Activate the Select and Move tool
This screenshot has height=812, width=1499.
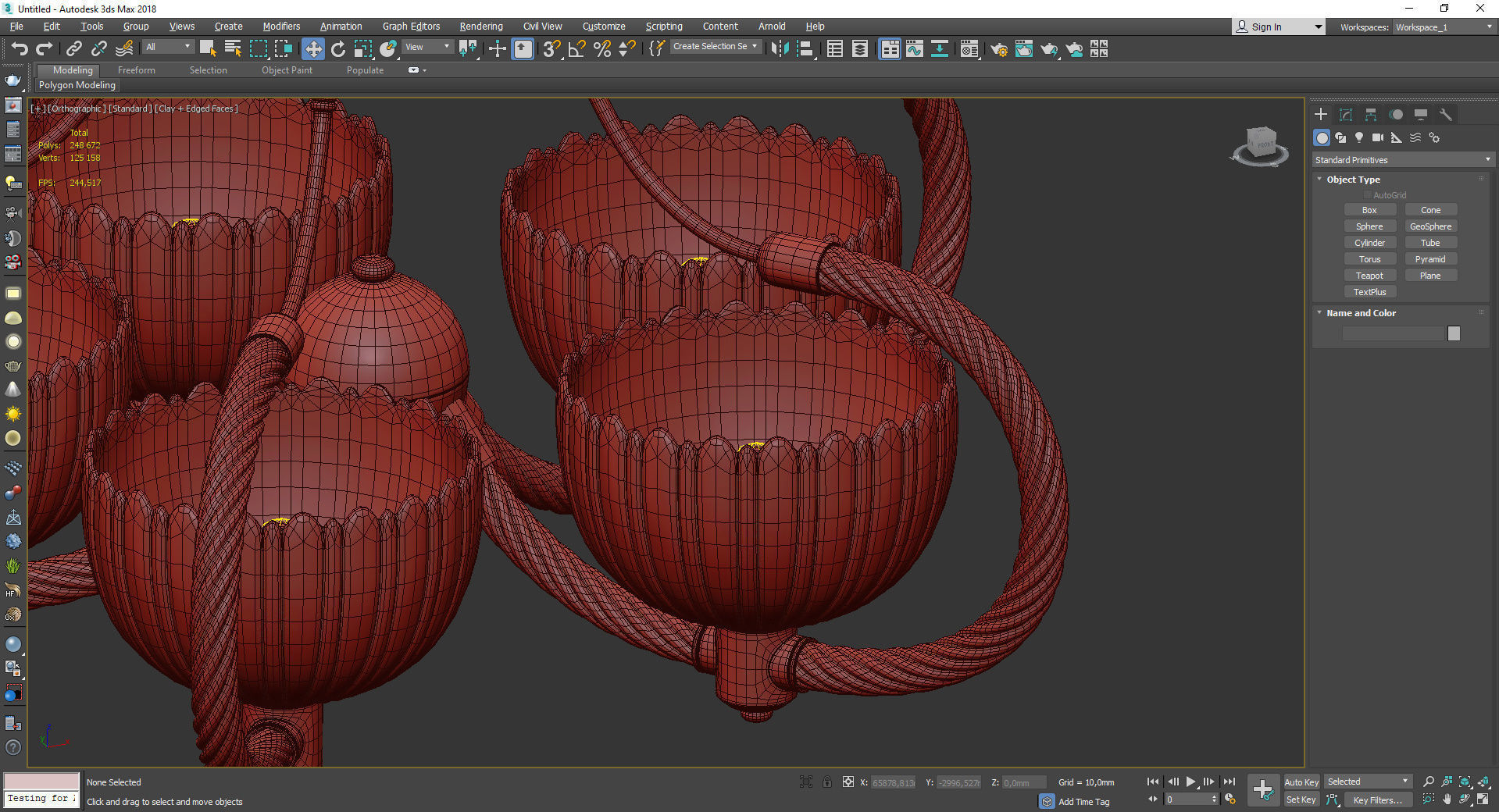(312, 49)
